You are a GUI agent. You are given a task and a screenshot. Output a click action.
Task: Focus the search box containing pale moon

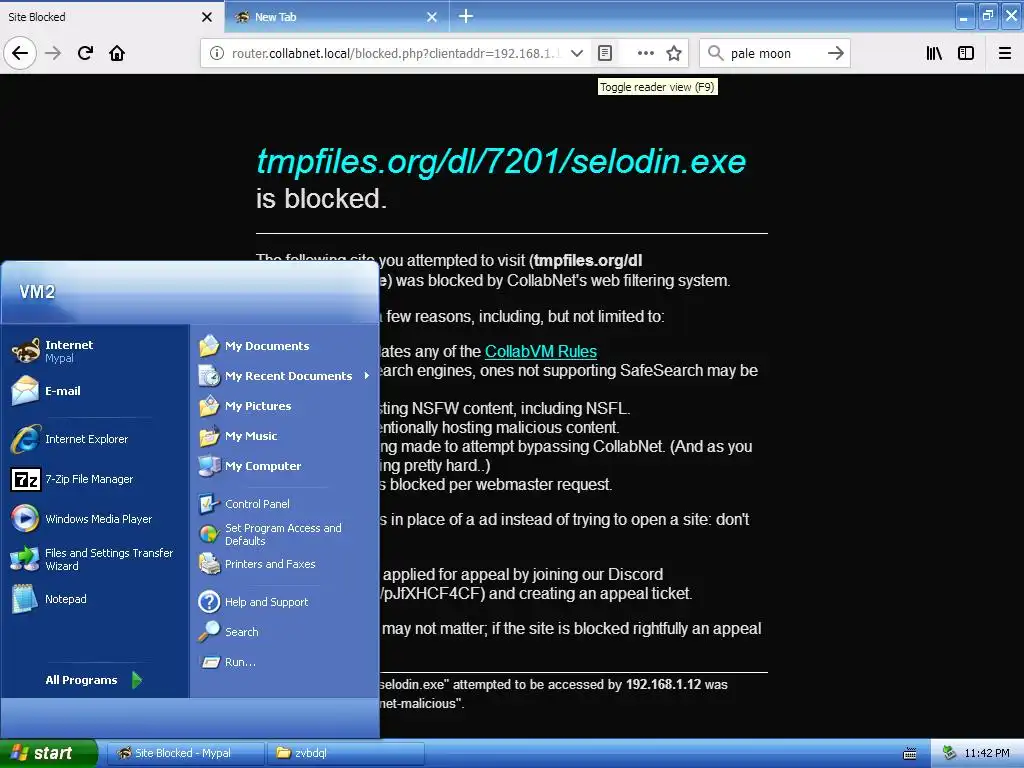pyautogui.click(x=774, y=53)
